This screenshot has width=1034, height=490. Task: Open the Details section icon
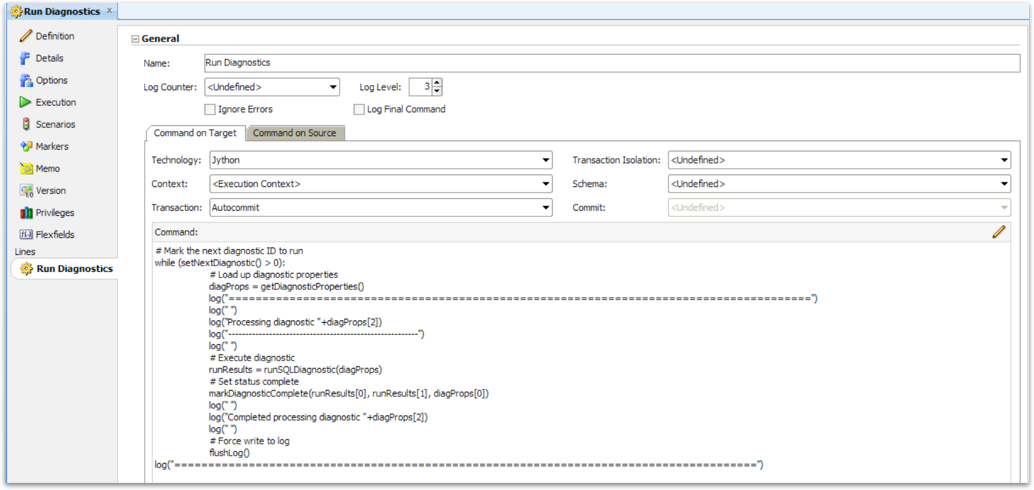click(26, 58)
